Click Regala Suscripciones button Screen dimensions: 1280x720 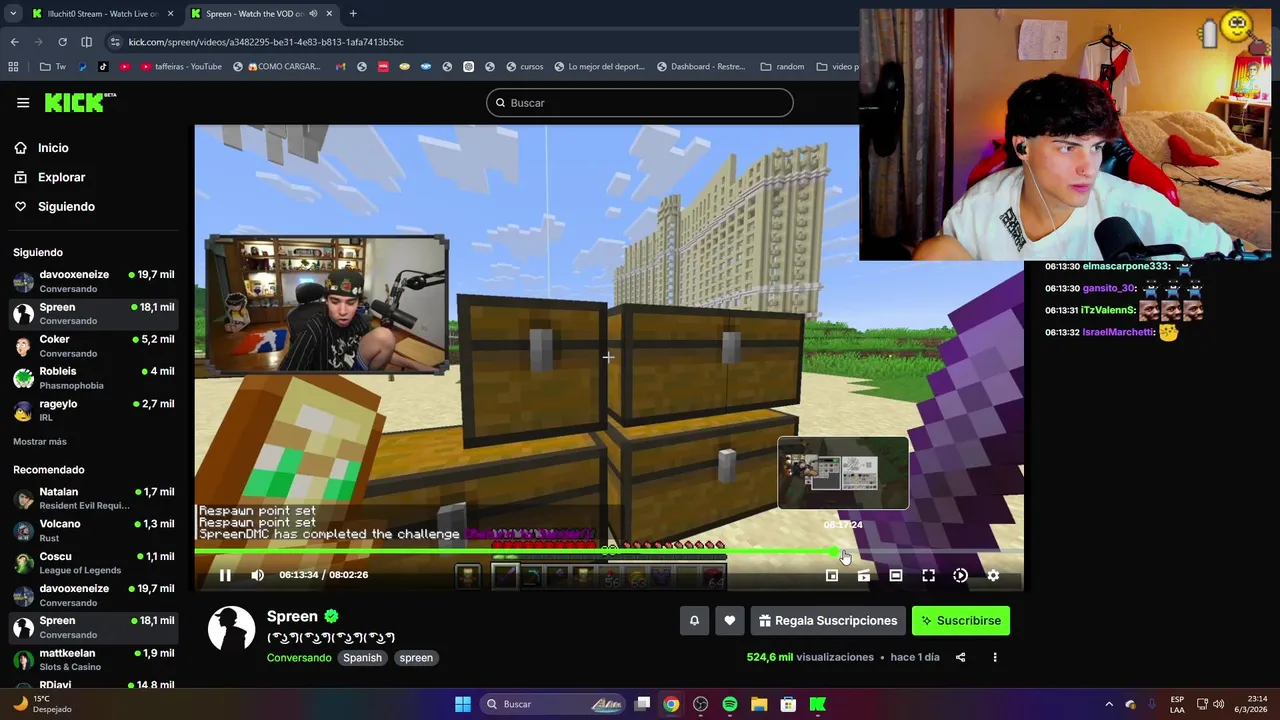[827, 621]
